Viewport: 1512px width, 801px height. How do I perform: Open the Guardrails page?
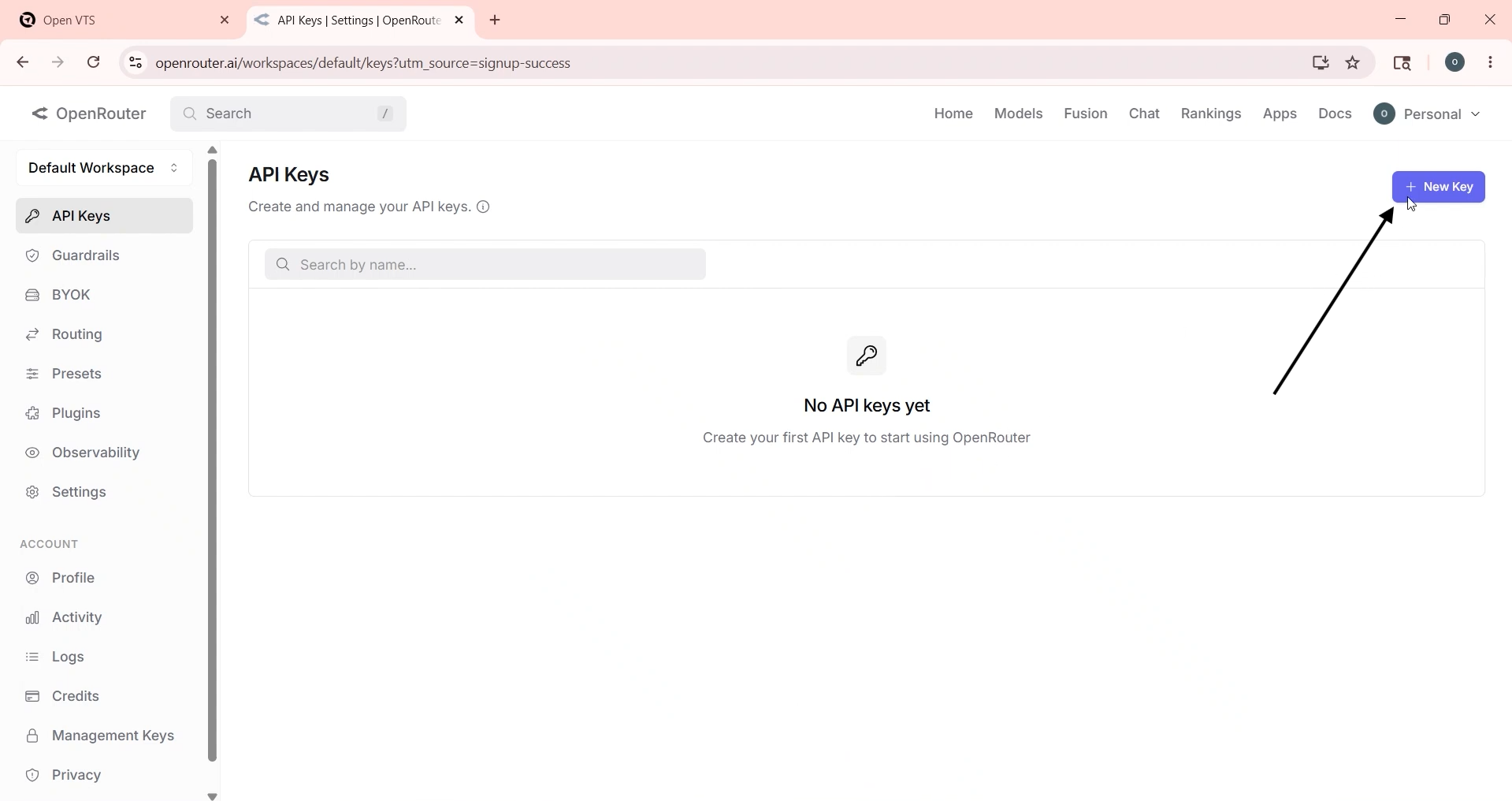[x=104, y=256]
